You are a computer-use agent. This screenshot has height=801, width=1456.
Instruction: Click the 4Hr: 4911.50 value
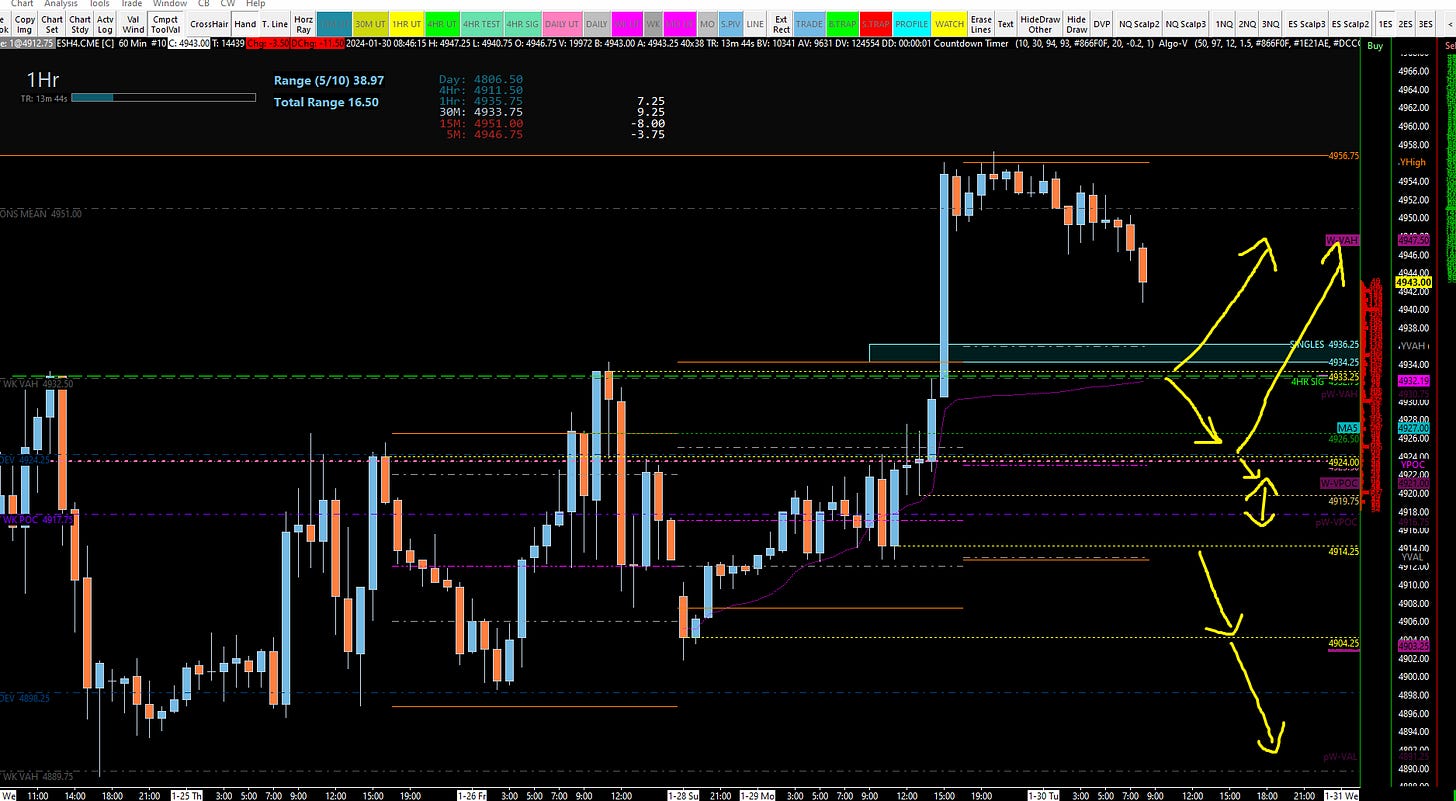coord(481,90)
